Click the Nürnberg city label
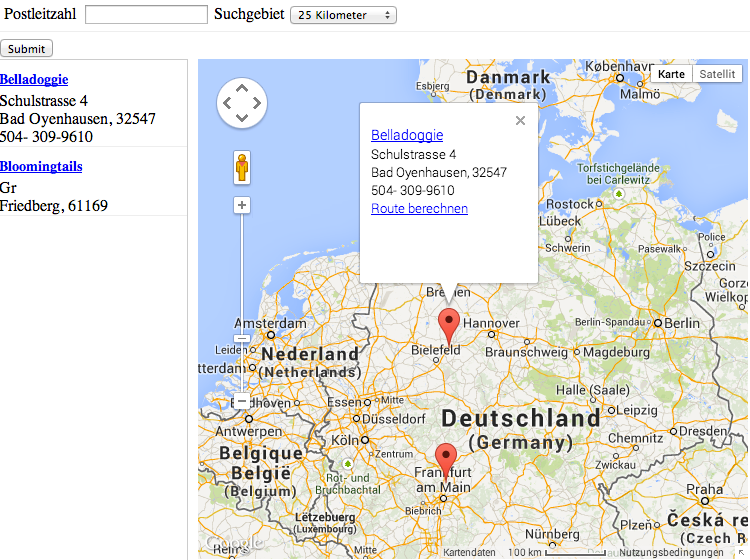The height and width of the screenshot is (560, 750). 552,534
